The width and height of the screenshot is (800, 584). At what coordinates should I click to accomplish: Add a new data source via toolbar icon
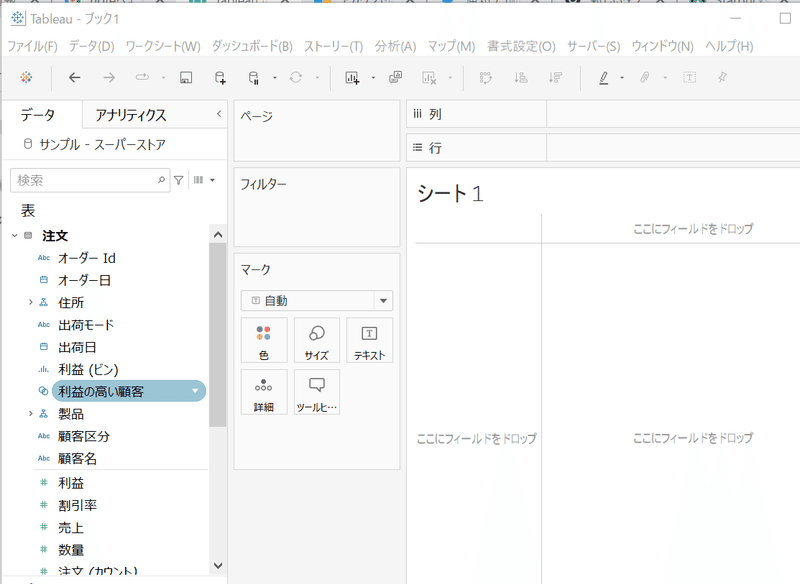tap(220, 78)
